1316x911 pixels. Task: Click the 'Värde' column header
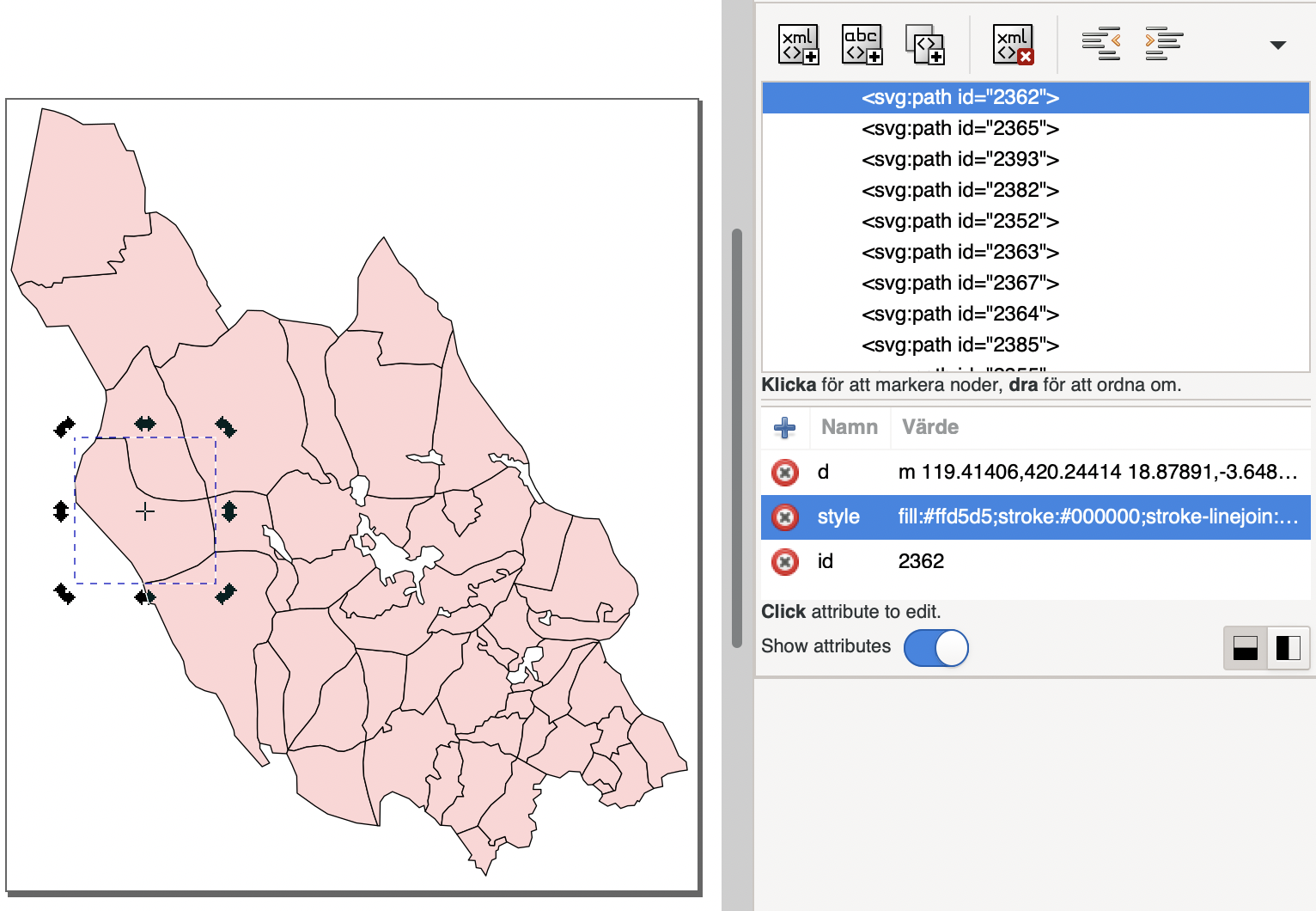[x=930, y=427]
